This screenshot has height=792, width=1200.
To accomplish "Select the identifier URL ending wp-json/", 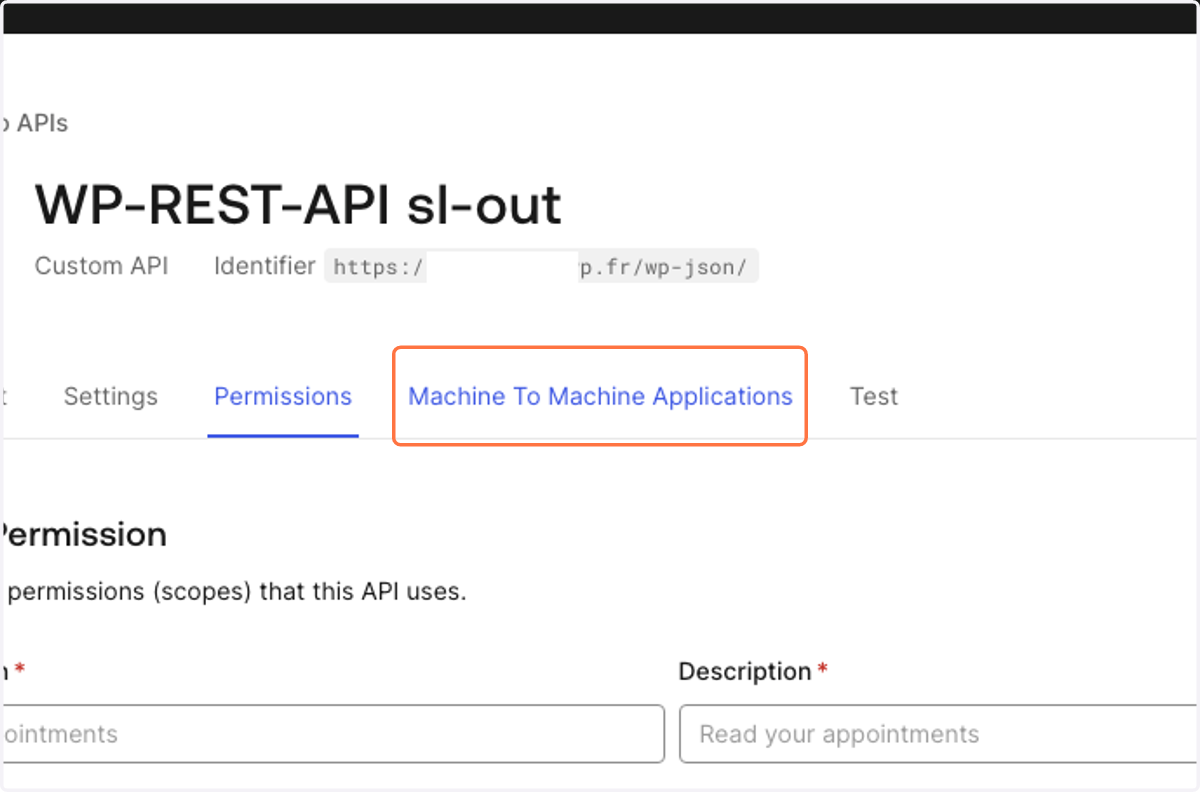I will point(541,266).
